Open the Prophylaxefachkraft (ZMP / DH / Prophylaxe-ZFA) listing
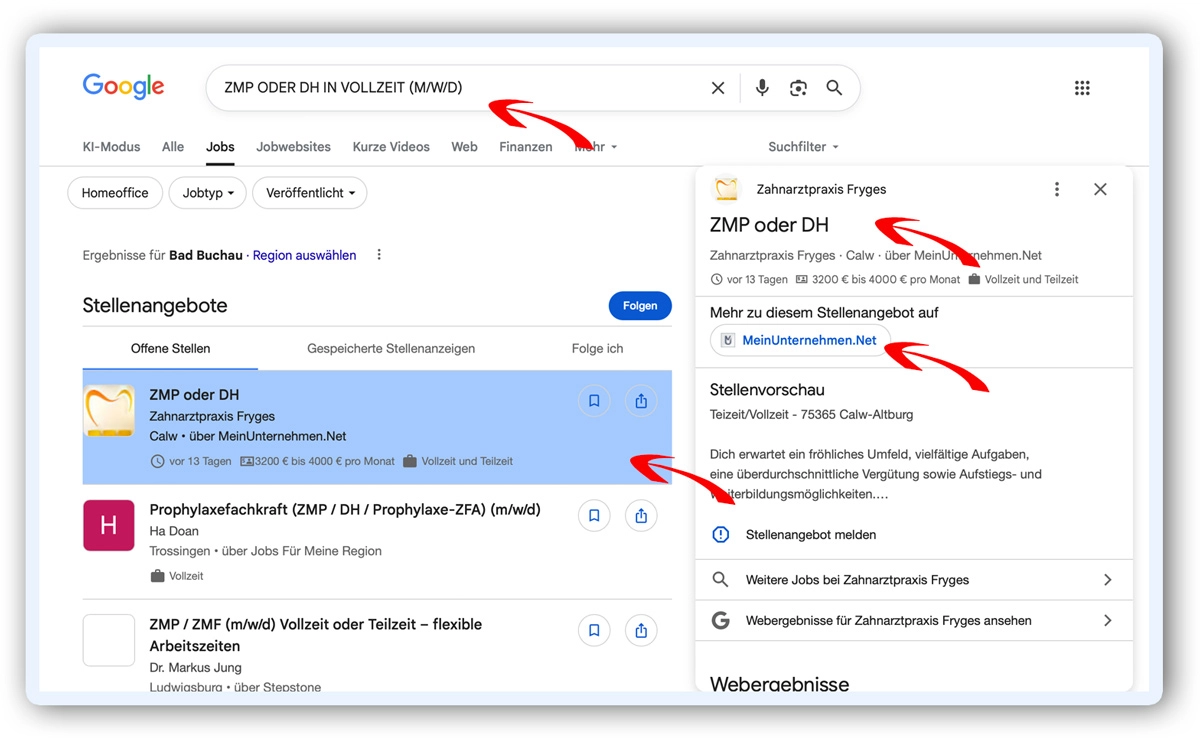This screenshot has width=1200, height=747. coord(345,510)
